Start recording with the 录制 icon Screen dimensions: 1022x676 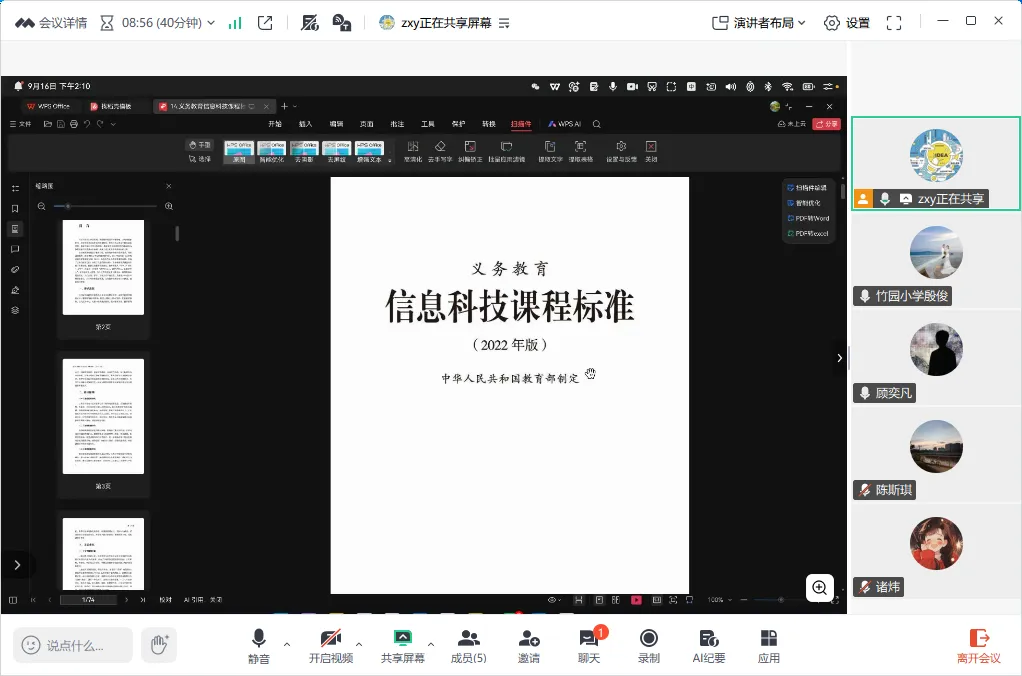(649, 645)
